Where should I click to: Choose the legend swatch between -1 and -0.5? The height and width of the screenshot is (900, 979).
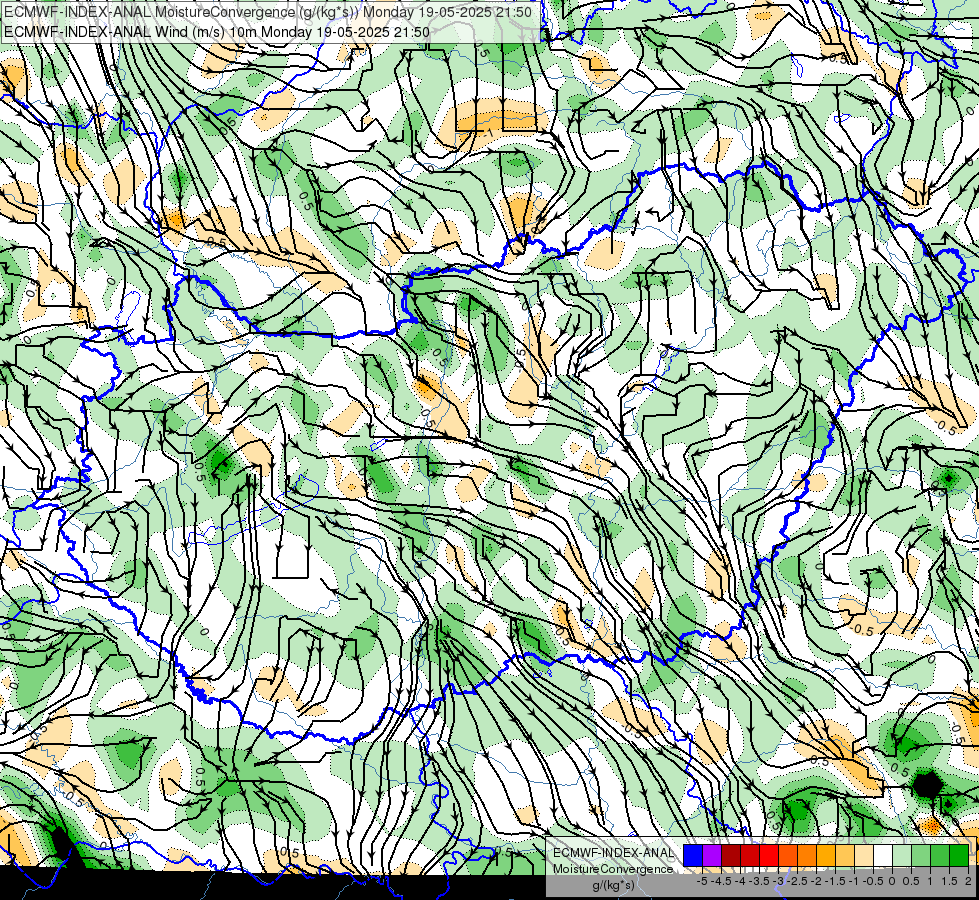coord(864,856)
